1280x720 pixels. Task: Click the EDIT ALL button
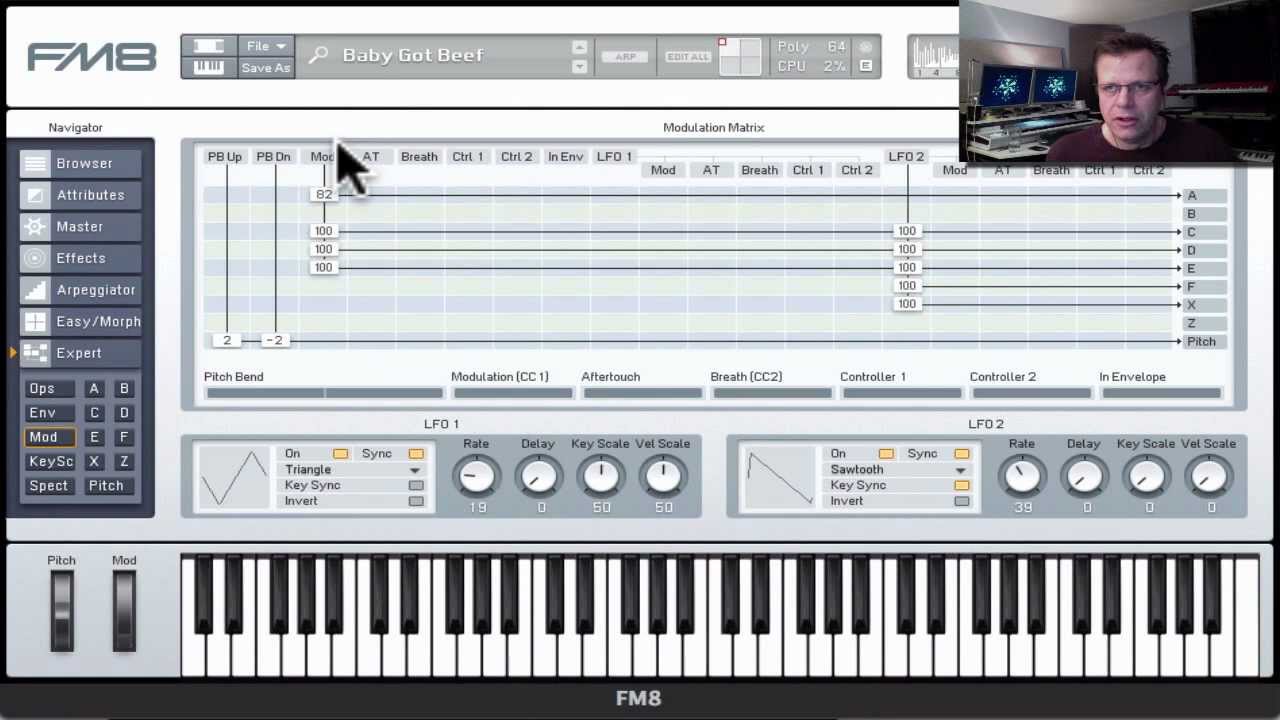point(688,57)
